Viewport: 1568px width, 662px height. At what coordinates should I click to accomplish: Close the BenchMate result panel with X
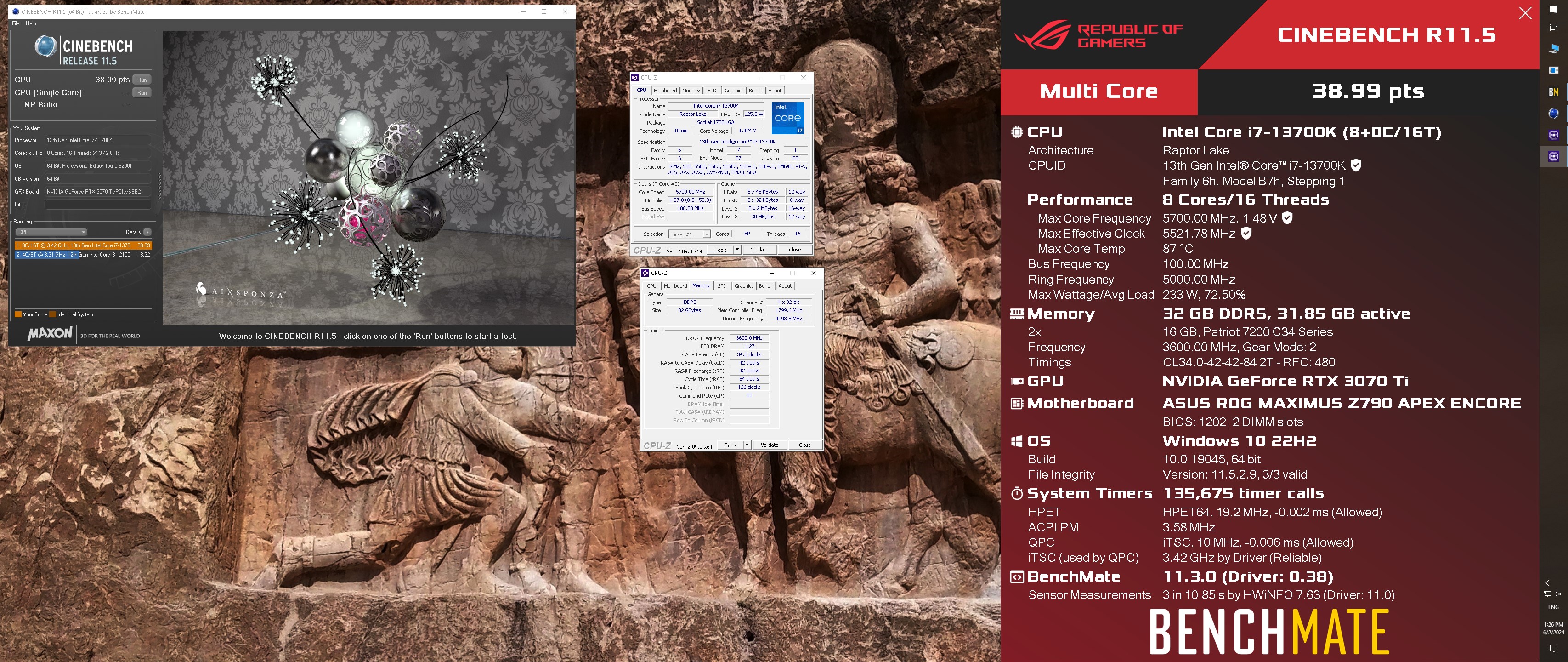1525,13
